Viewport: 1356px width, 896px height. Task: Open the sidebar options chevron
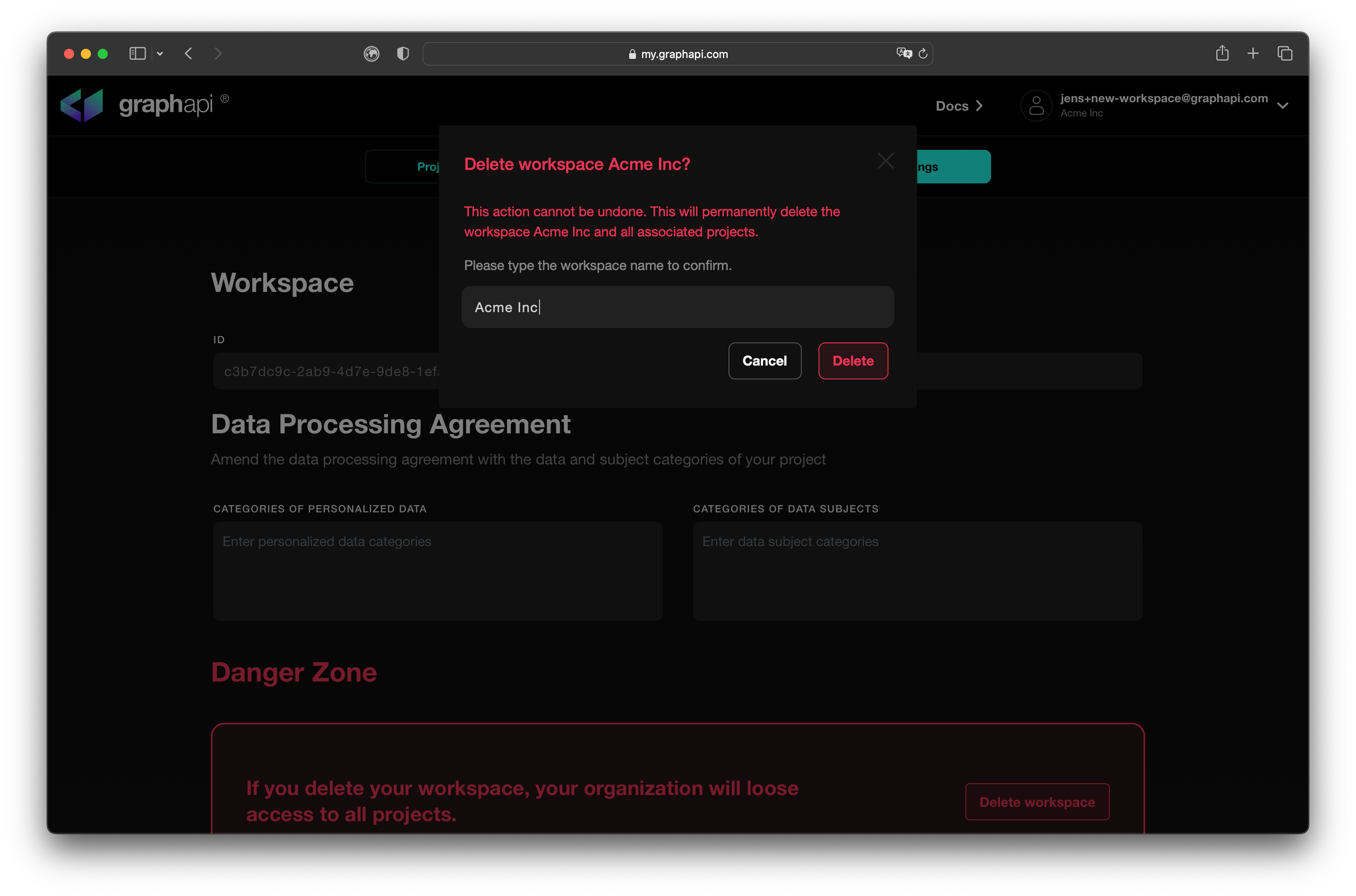(160, 54)
